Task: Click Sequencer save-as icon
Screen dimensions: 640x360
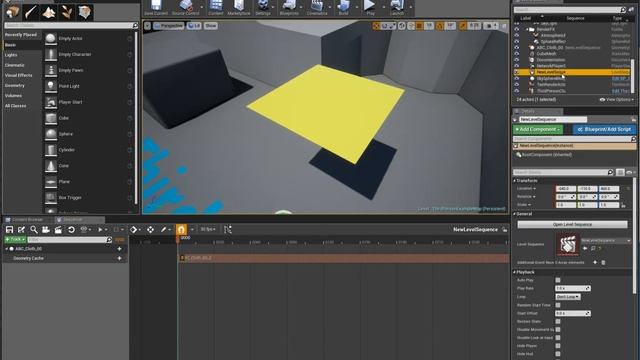Action: pos(21,230)
